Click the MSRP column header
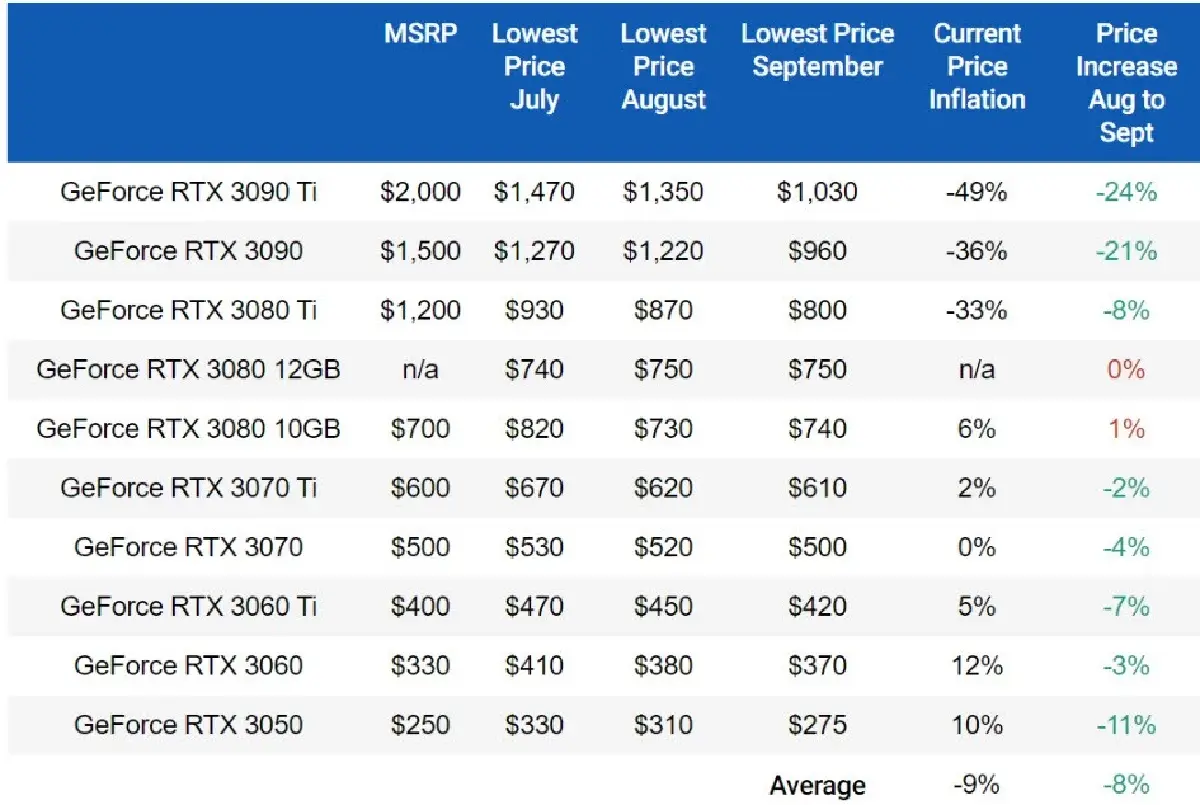The height and width of the screenshot is (805, 1200). 420,34
